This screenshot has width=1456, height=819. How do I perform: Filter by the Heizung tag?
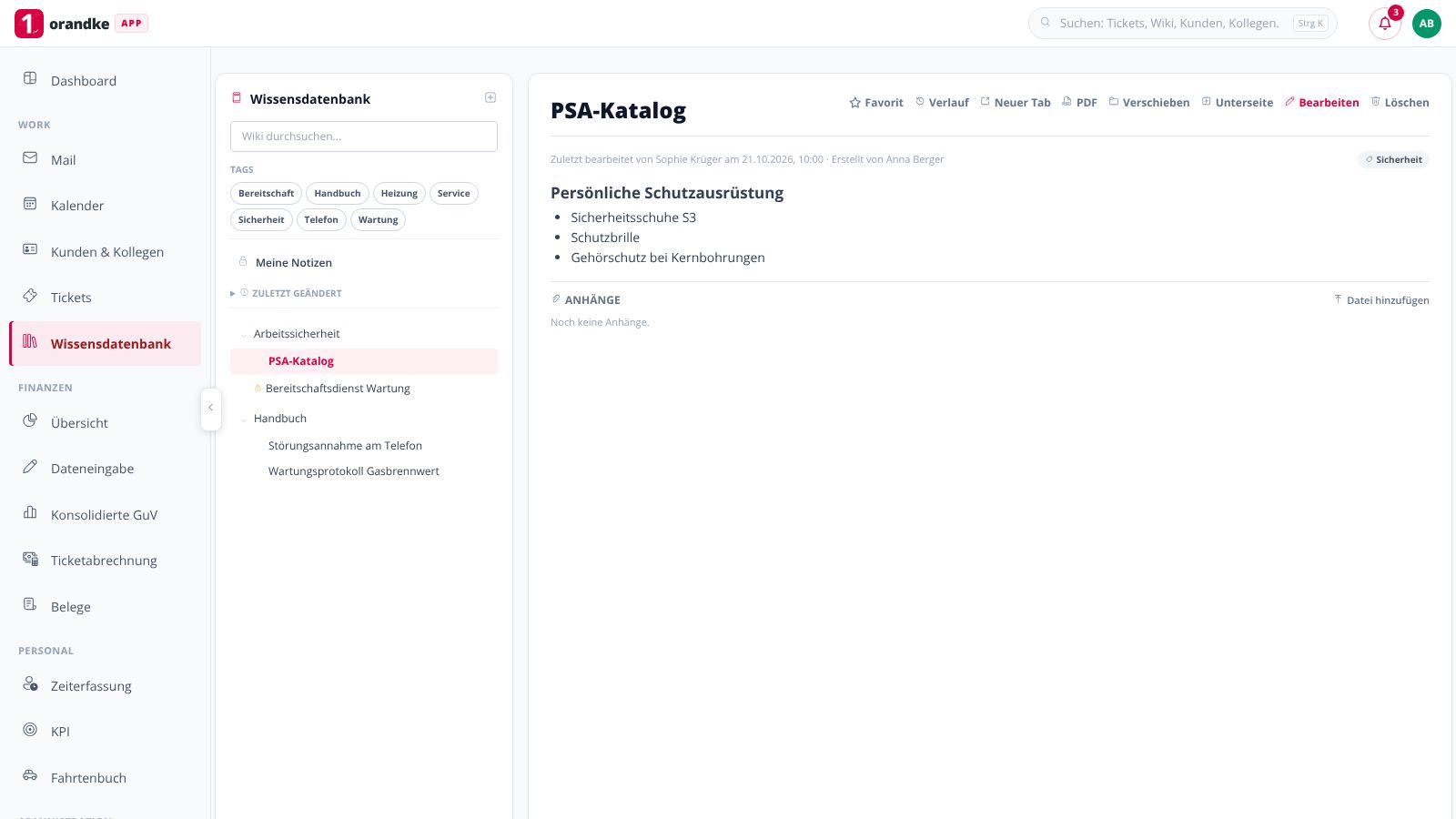(x=399, y=193)
